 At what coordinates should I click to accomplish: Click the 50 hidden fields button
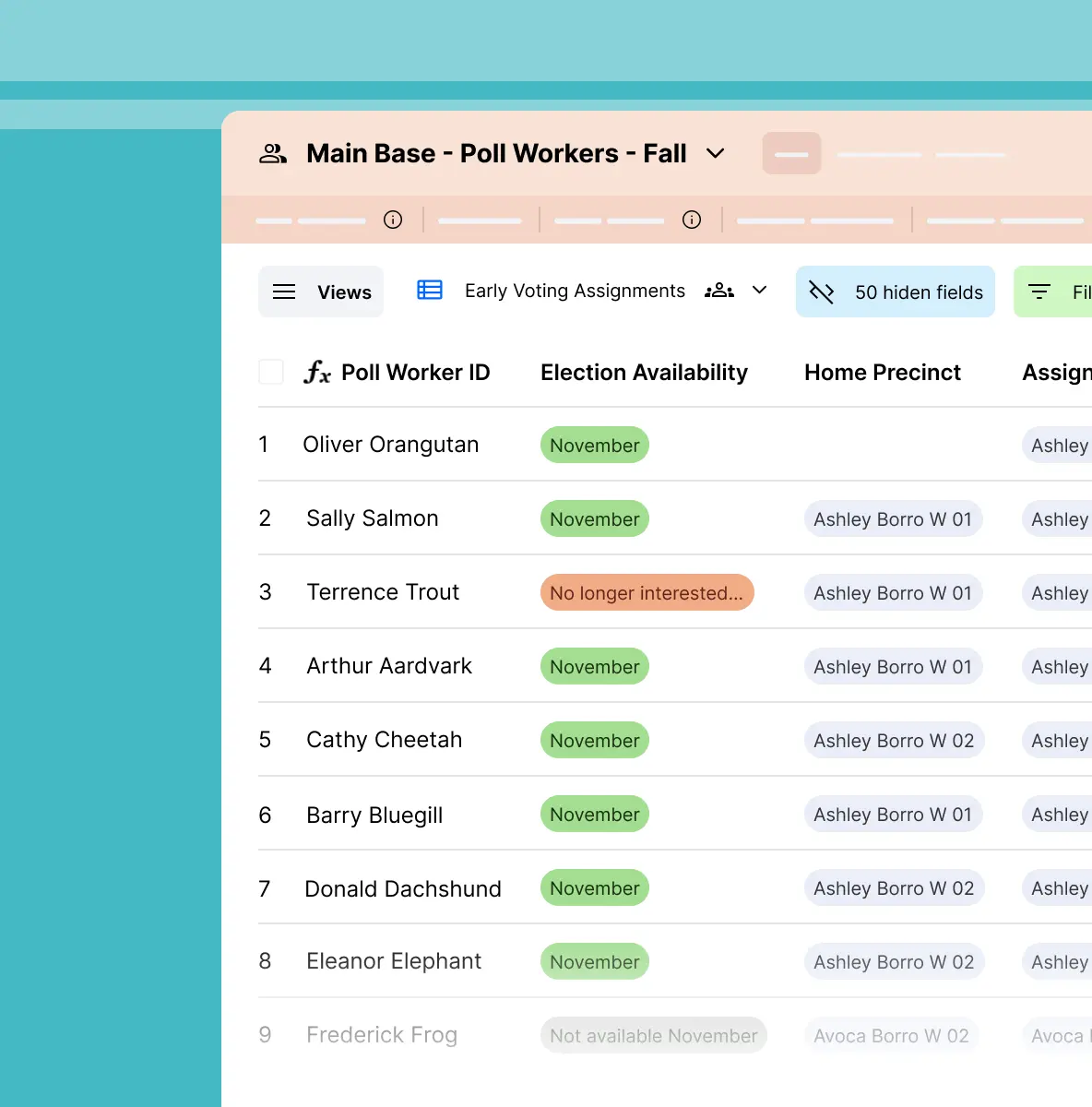[x=895, y=292]
